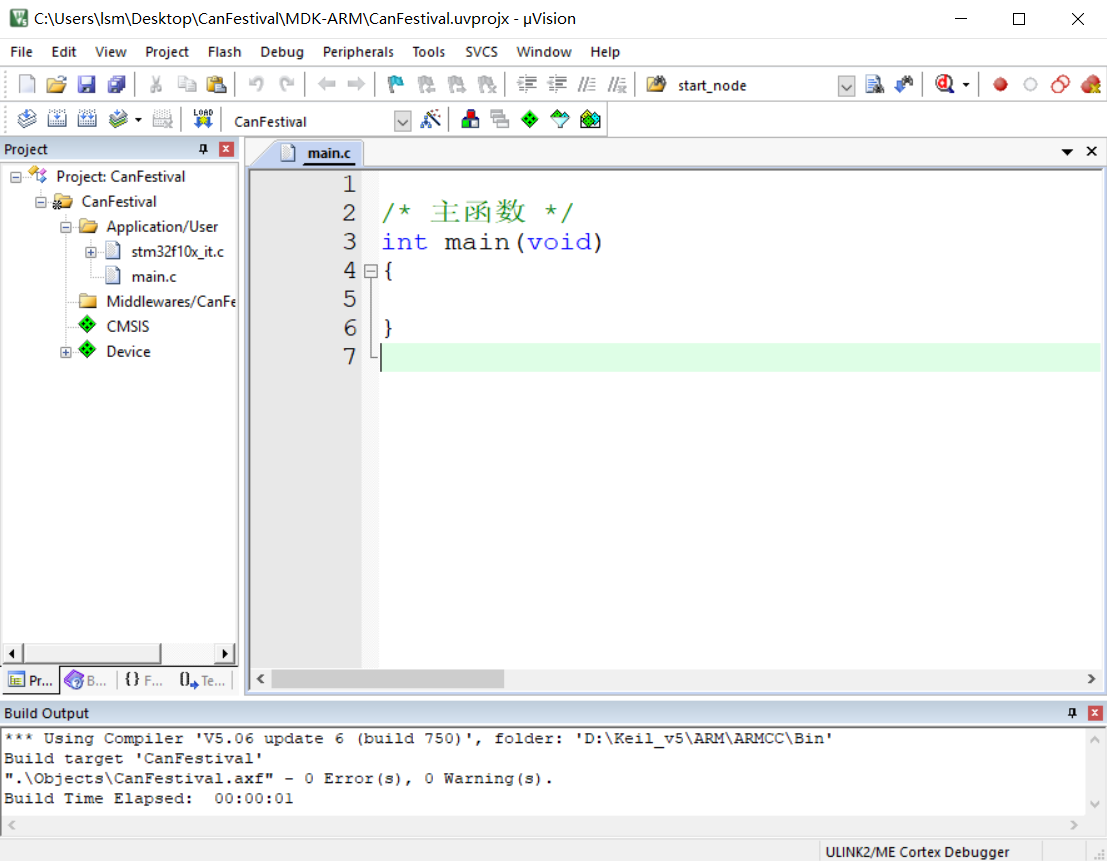Image resolution: width=1107 pixels, height=861 pixels.
Task: Select main.c in project tree
Action: [x=153, y=277]
